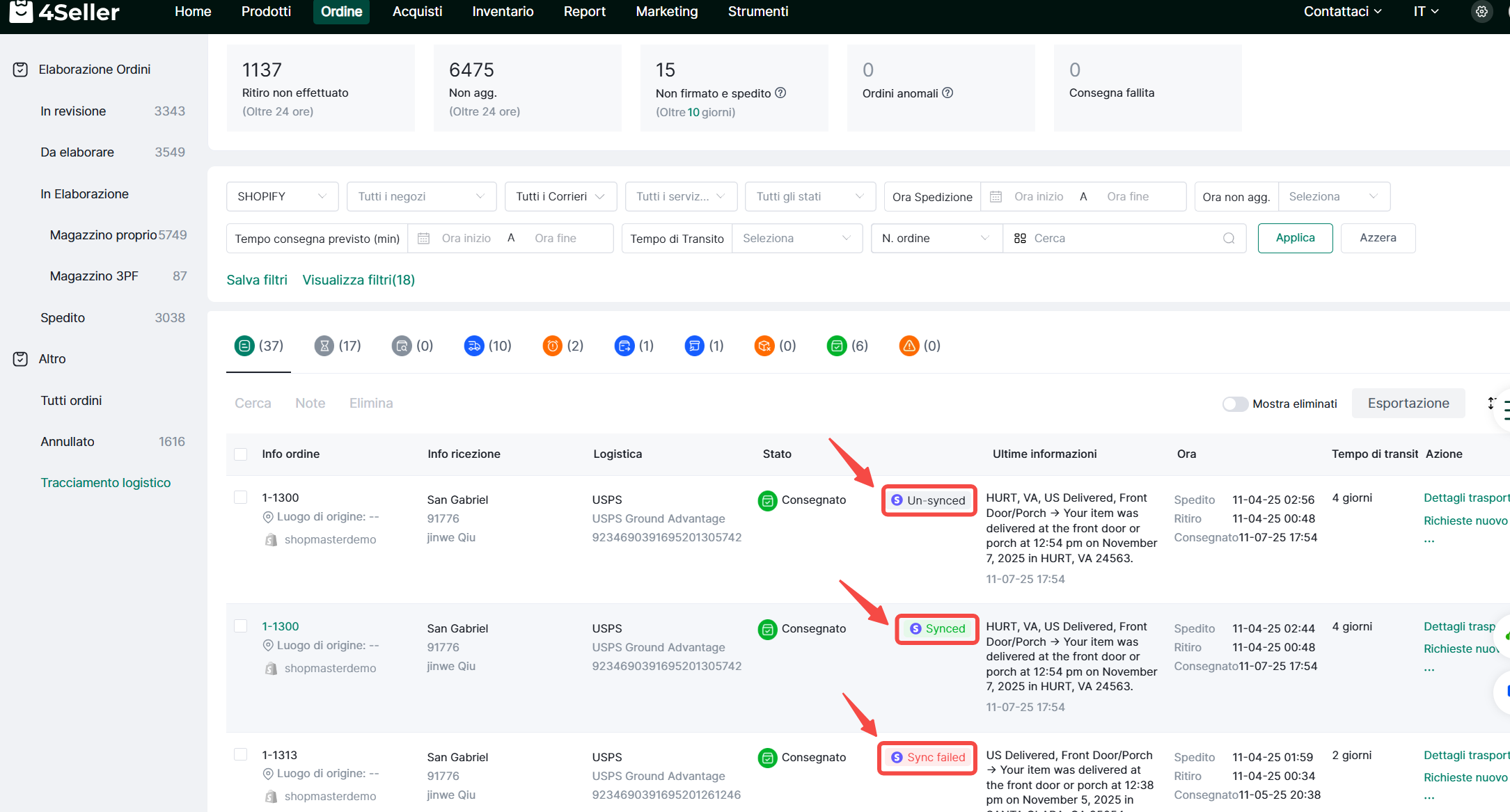The image size is (1510, 812).
Task: Click the orange warning triangle status icon (0)
Action: click(909, 346)
